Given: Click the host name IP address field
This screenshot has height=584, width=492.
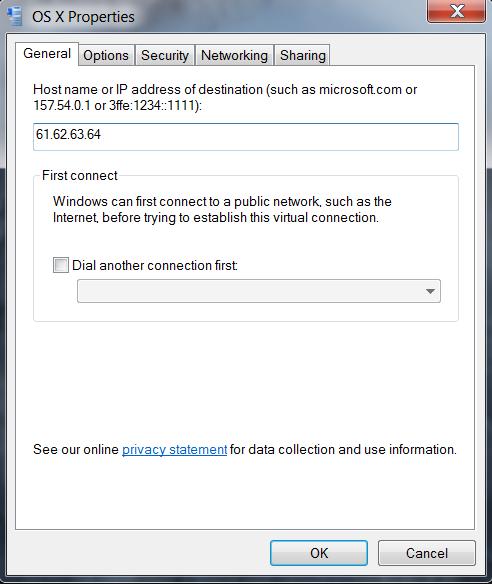Looking at the screenshot, I should (246, 137).
